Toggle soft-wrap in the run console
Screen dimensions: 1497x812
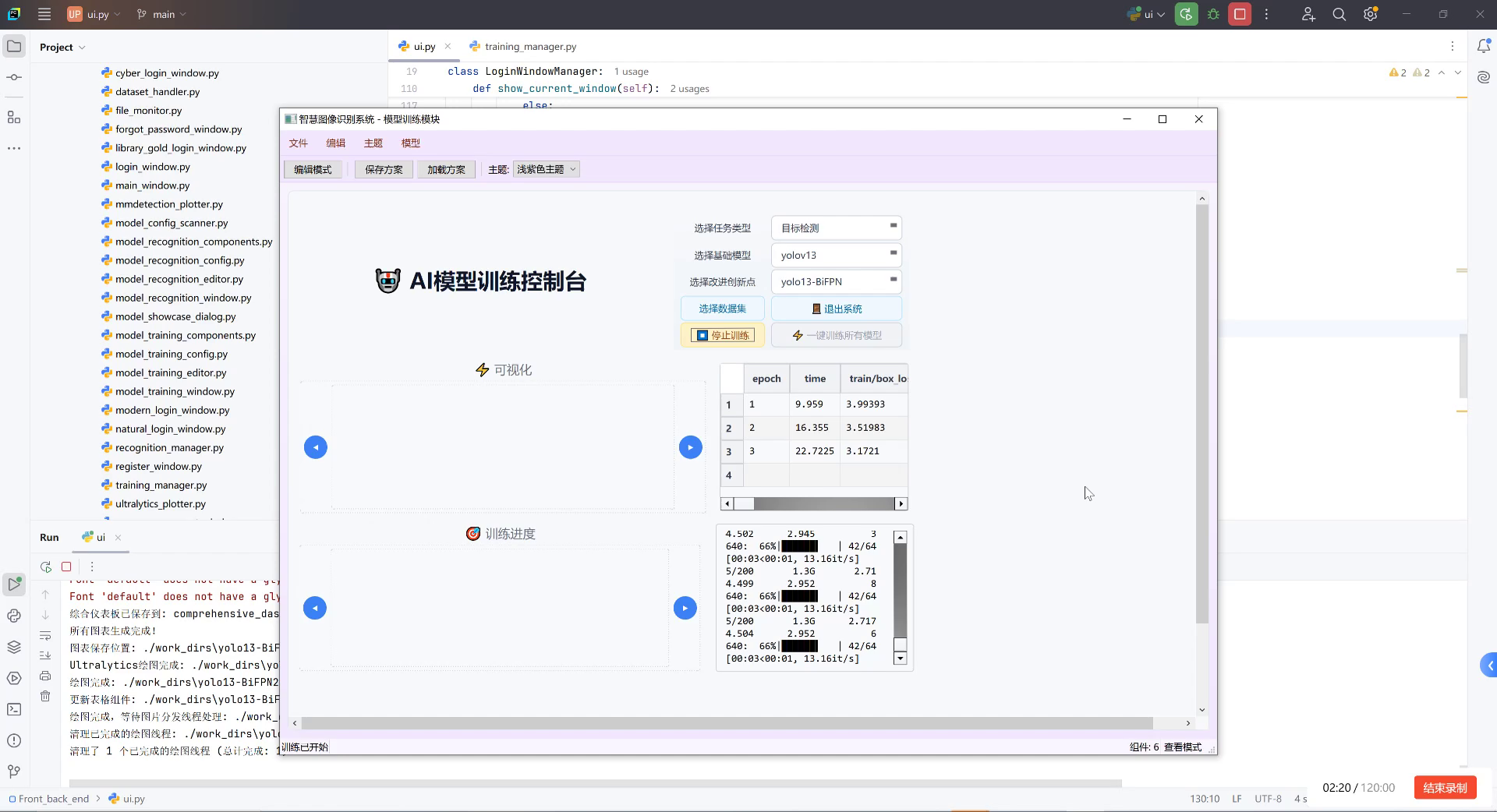pos(45,637)
